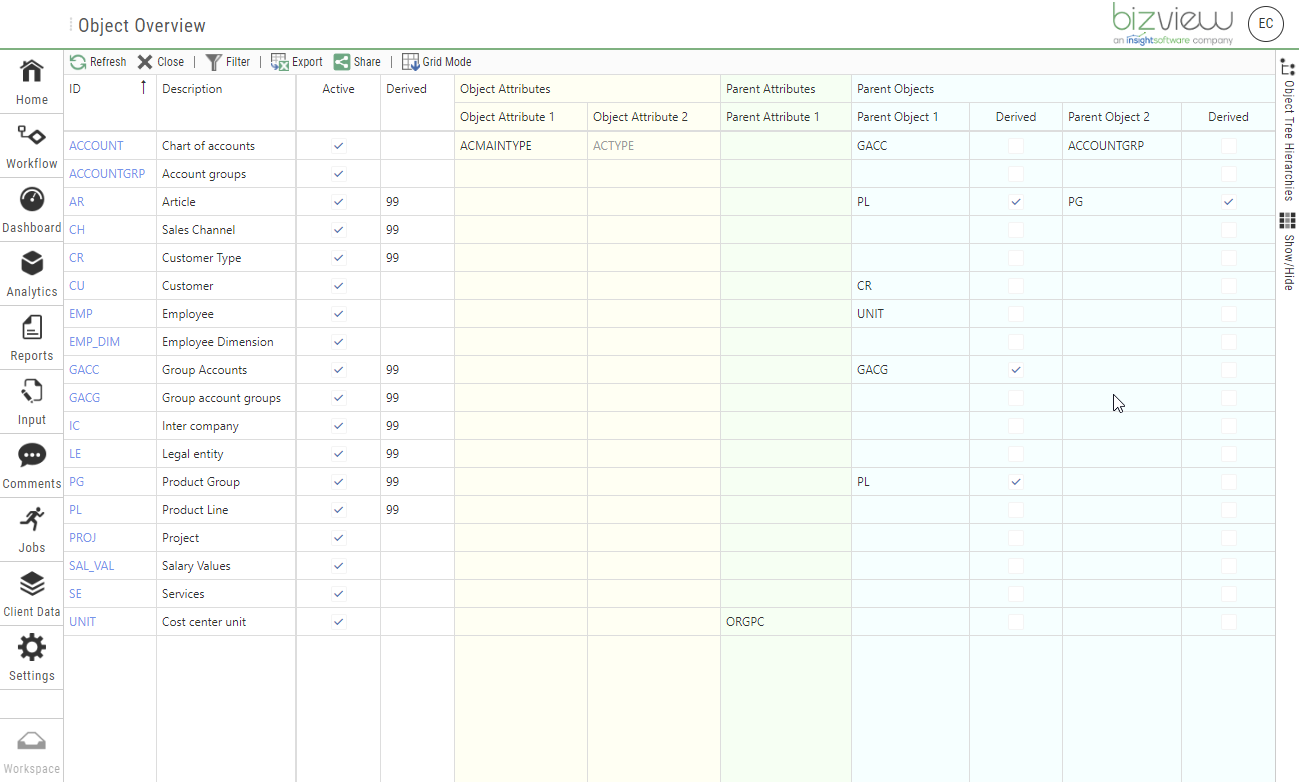Open the Filter options
Viewport: 1299px width, 782px height.
(228, 61)
